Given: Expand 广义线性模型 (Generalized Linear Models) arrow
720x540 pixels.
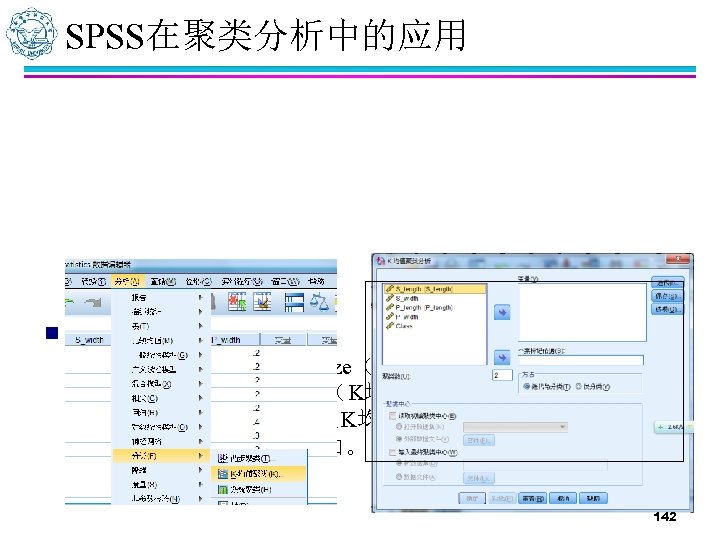Looking at the screenshot, I should coord(201,369).
